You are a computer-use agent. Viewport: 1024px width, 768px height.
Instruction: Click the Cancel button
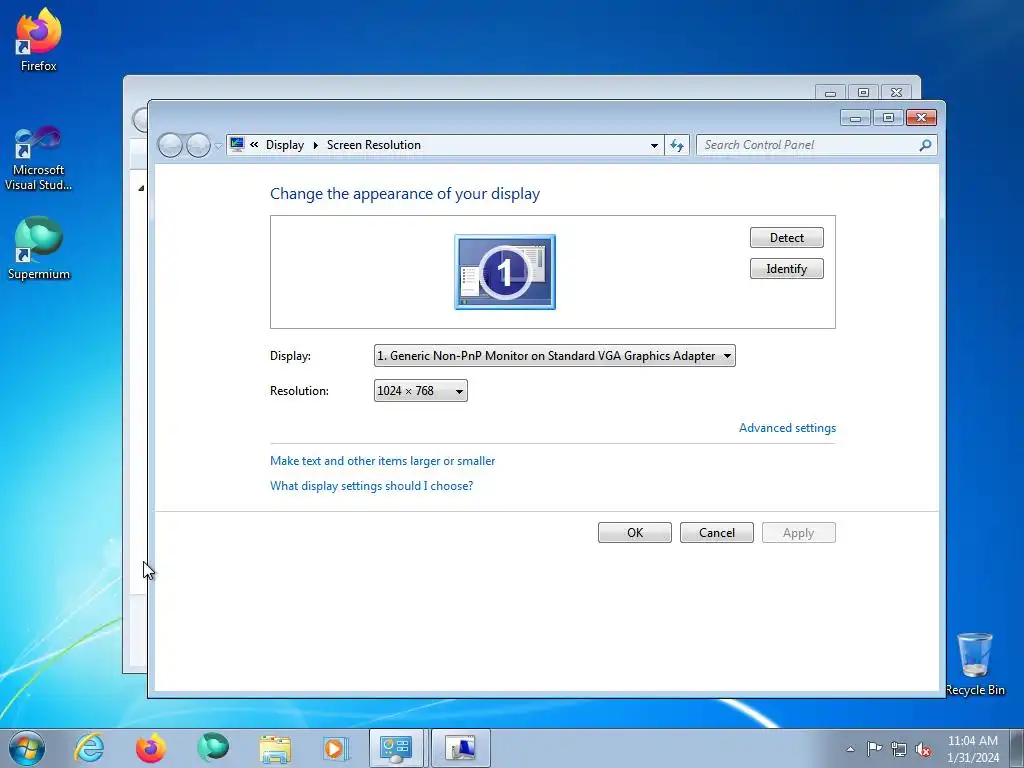(x=716, y=532)
